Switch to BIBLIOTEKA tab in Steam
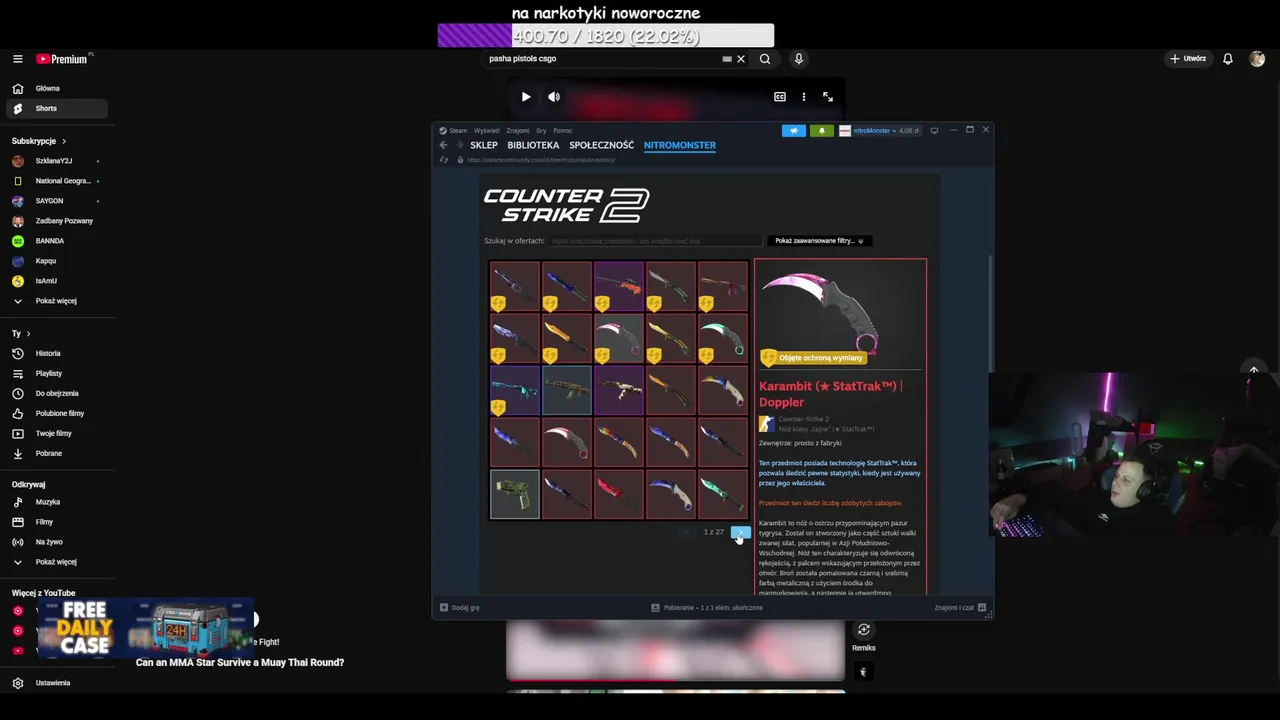Screen dimensions: 1280x720 [533, 145]
